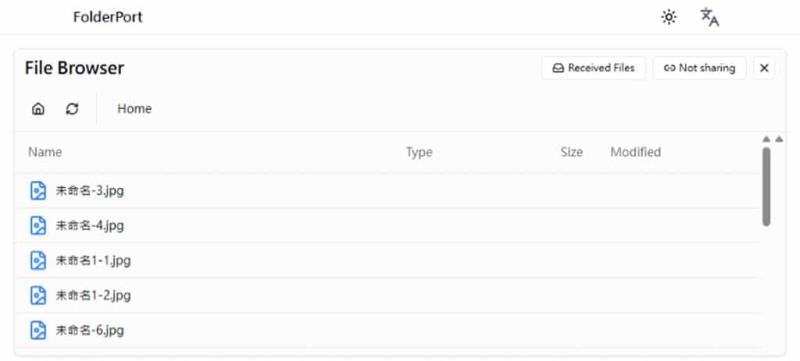Sort files by Name column
This screenshot has width=800, height=361.
click(45, 152)
